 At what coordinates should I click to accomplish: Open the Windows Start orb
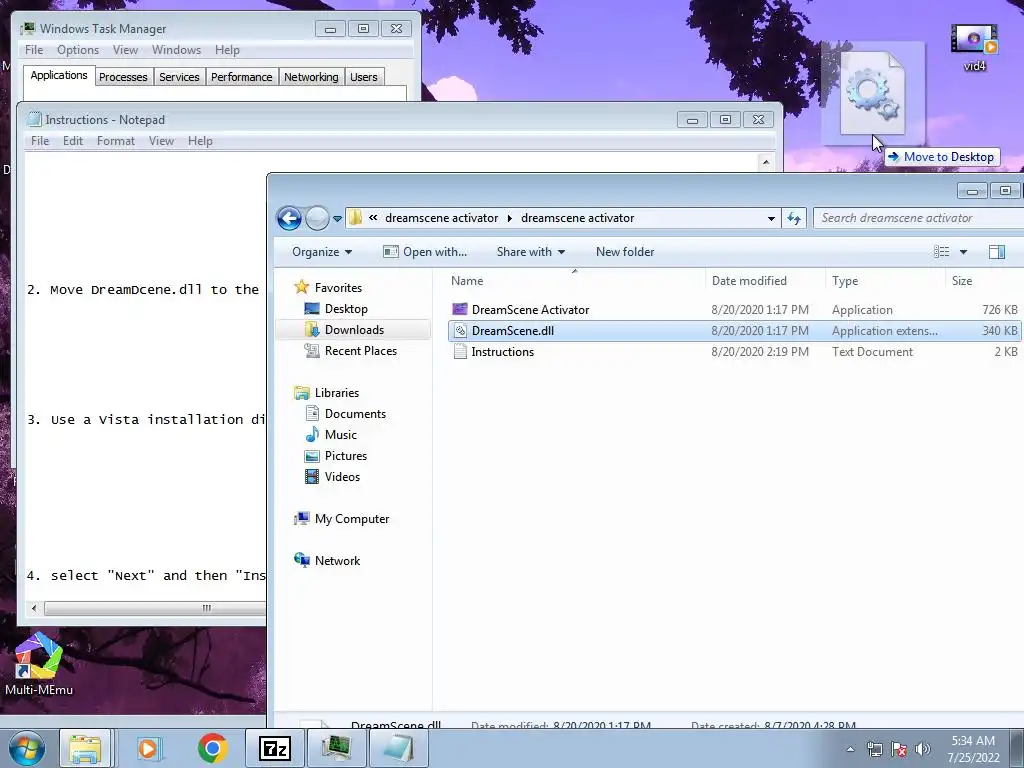27,748
